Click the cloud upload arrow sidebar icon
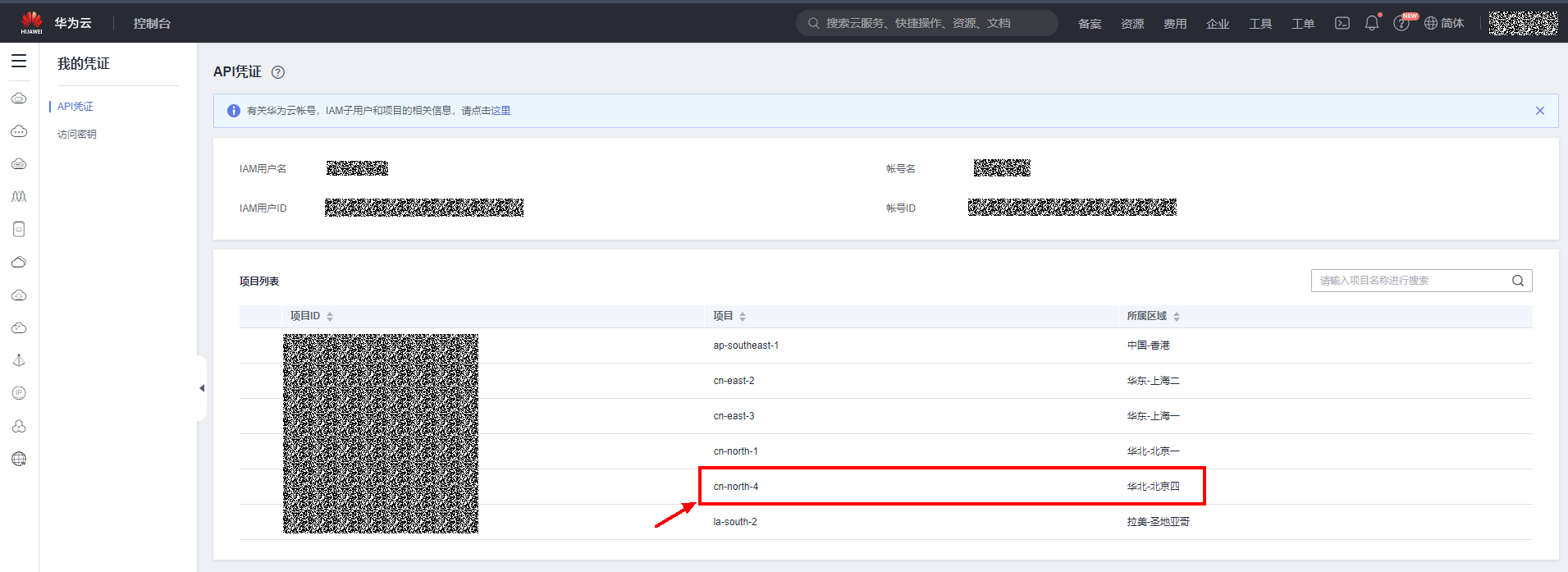The width and height of the screenshot is (1568, 572). point(19,295)
